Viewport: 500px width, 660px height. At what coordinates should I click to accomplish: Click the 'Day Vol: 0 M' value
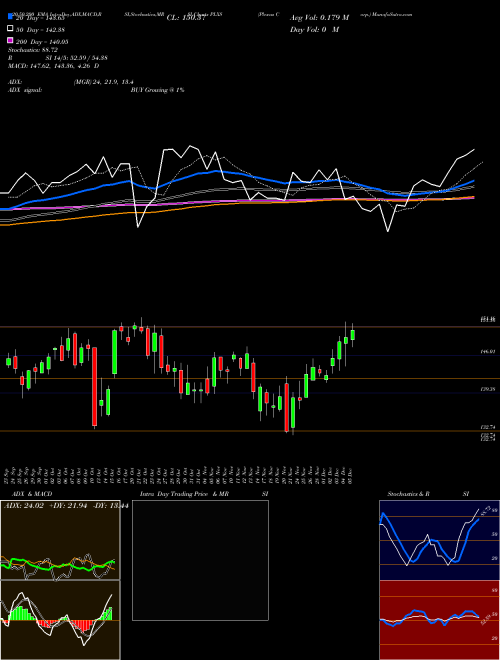point(314,29)
